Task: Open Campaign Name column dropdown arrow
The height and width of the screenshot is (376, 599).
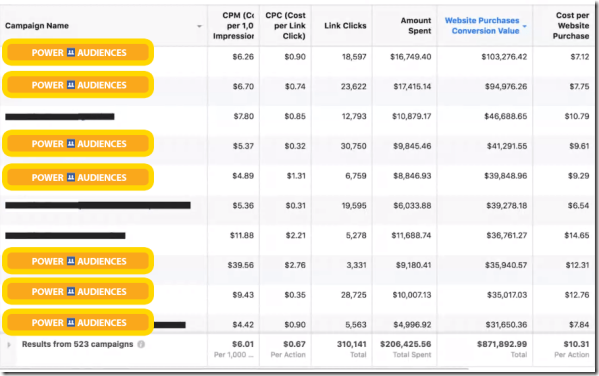Action: [199, 26]
